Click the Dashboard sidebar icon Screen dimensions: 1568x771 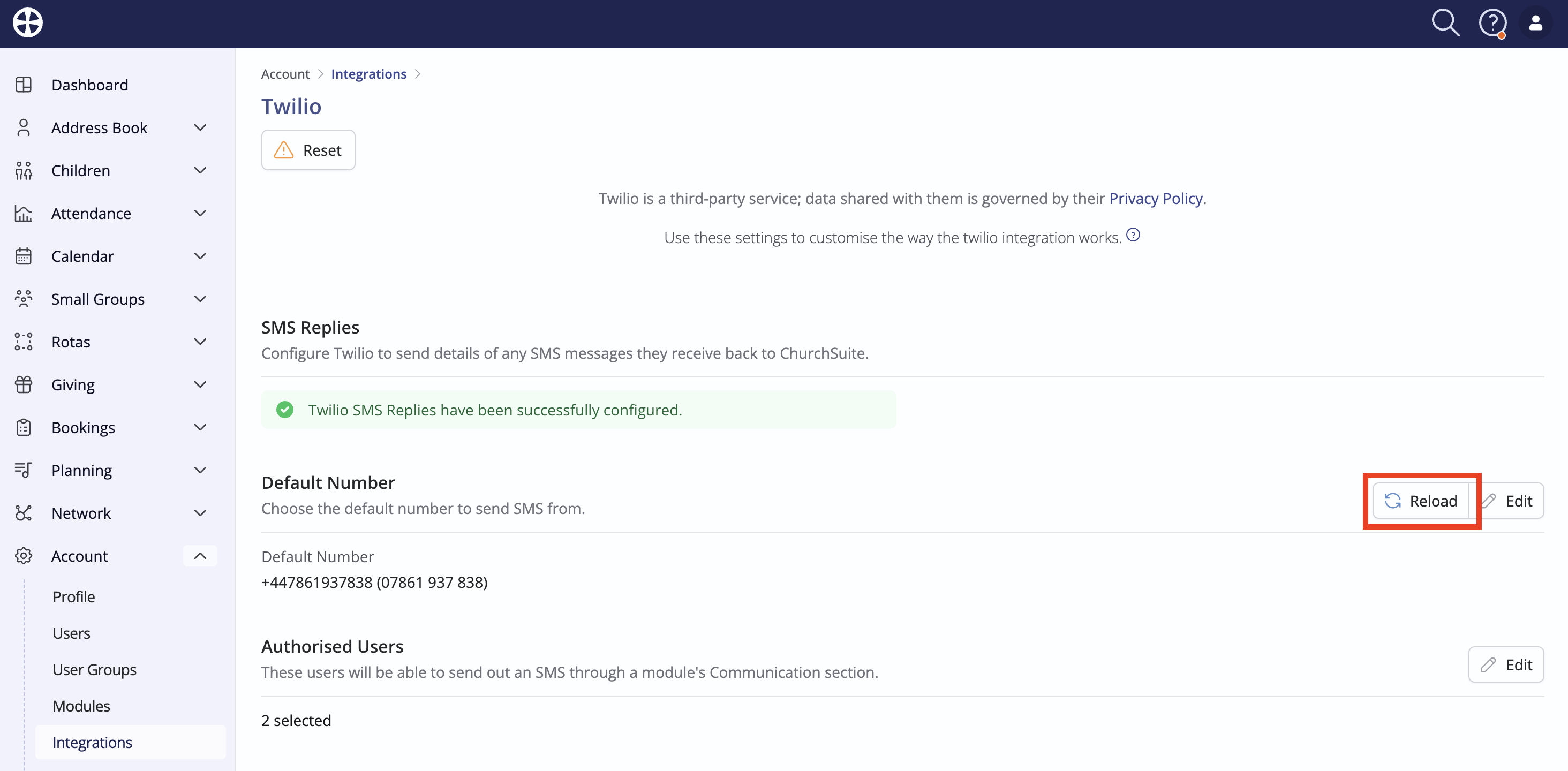pyautogui.click(x=24, y=85)
